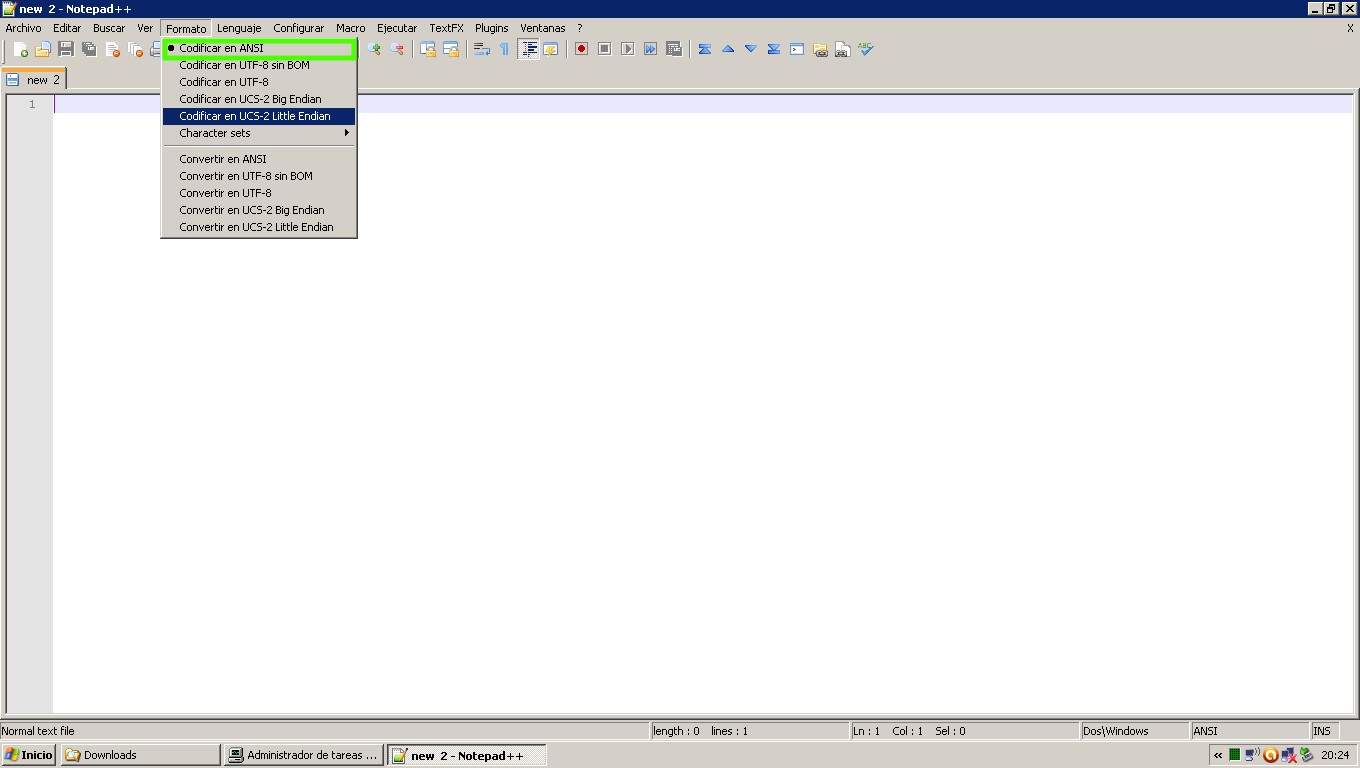Choose Codificar en UCS-2 Big Endian
Viewport: 1360px width, 768px height.
point(259,99)
